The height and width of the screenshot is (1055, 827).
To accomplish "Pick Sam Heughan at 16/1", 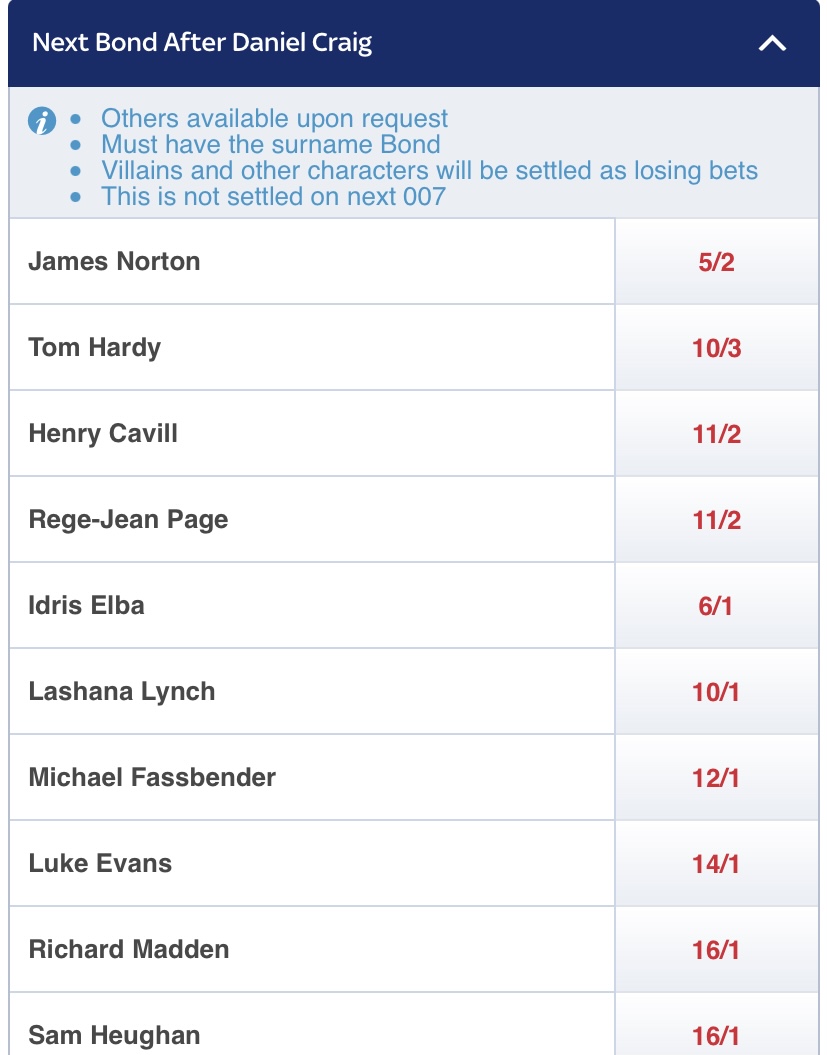I will tap(717, 1025).
